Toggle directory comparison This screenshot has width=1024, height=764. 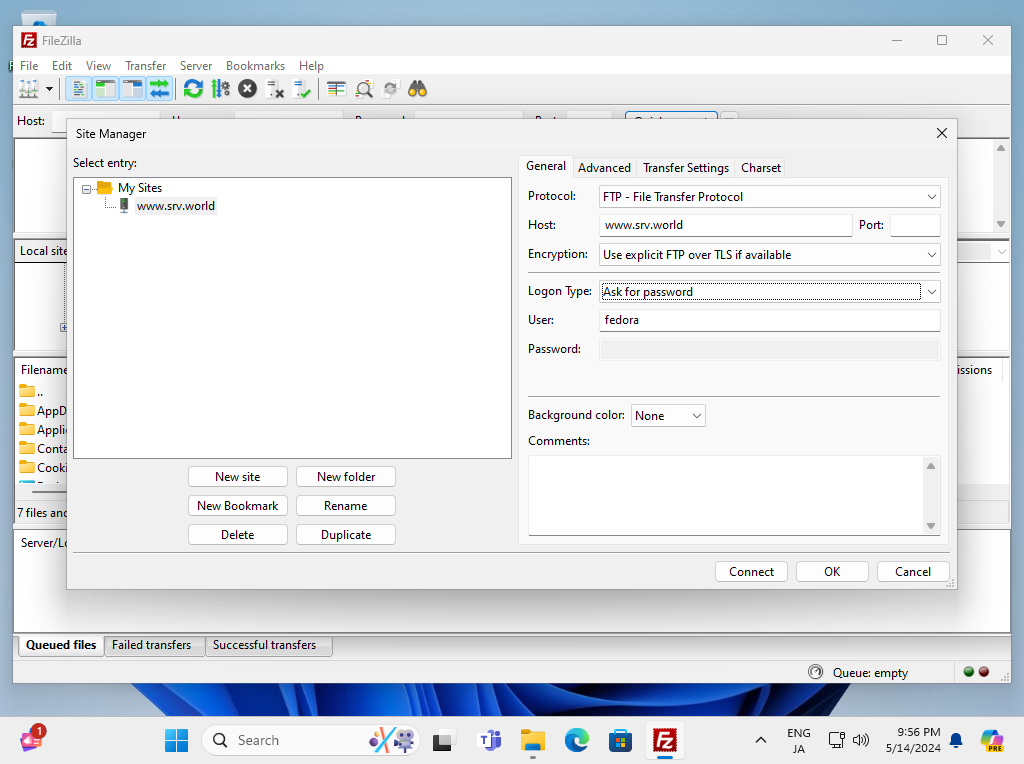tap(364, 89)
